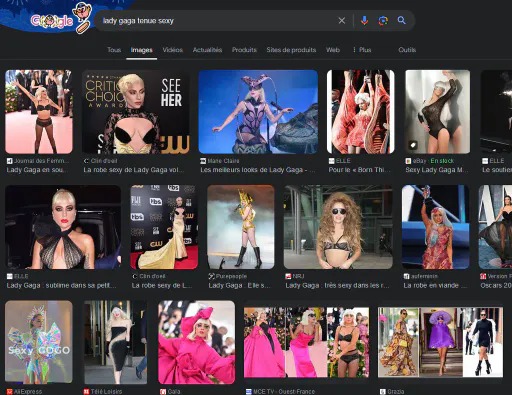512x395 pixels.
Task: Click the Purepeople source label
Action: [x=228, y=276]
